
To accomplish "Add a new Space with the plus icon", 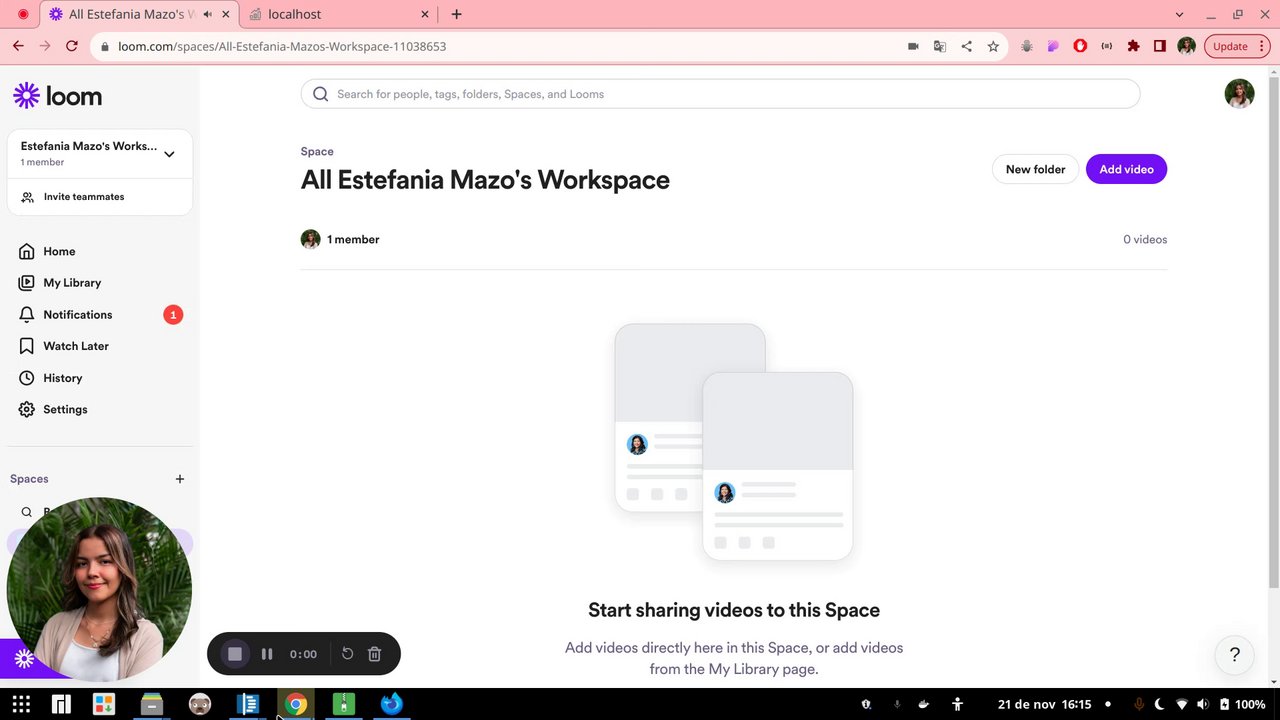I will pos(180,479).
